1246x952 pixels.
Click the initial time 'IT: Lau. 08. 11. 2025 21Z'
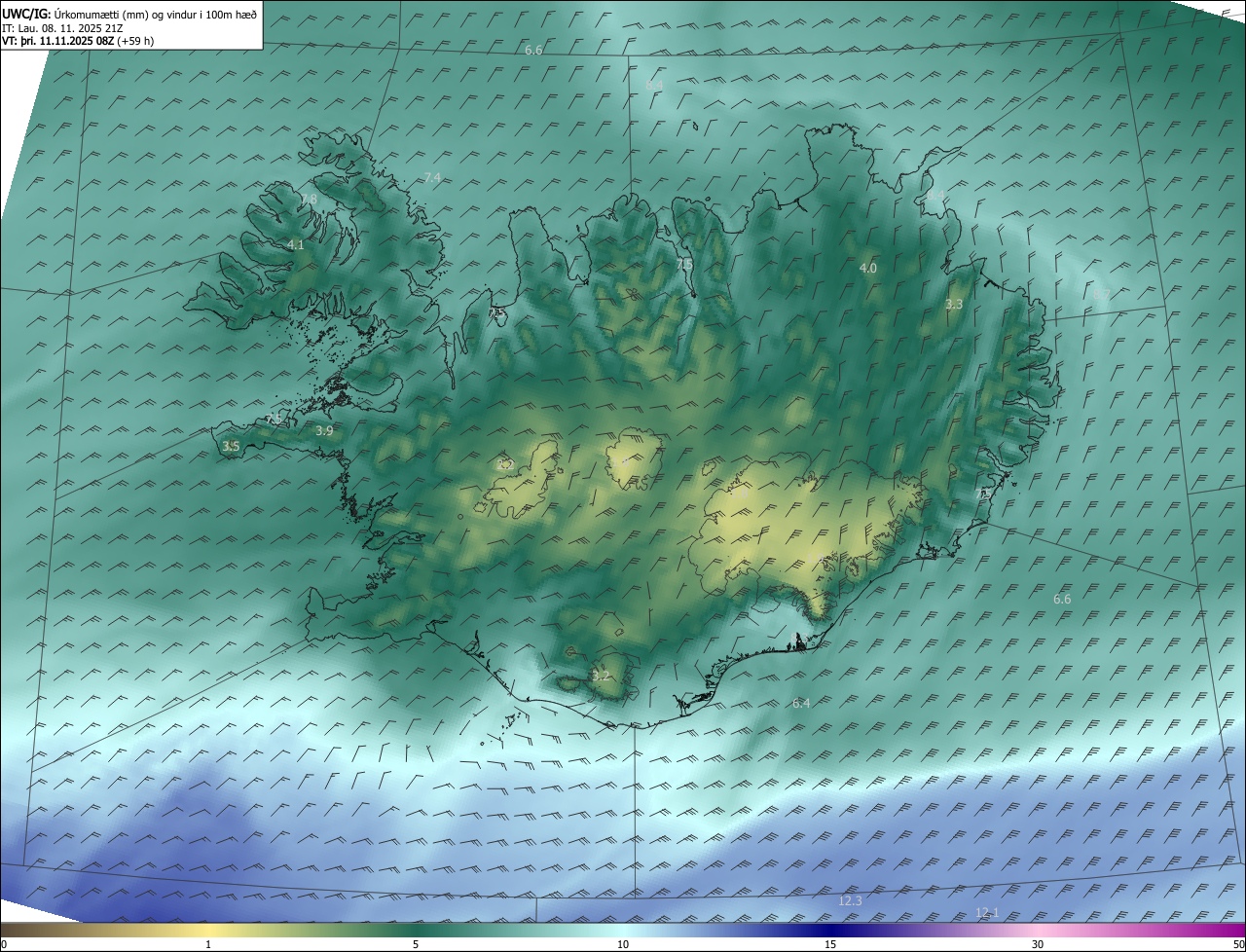click(x=63, y=28)
